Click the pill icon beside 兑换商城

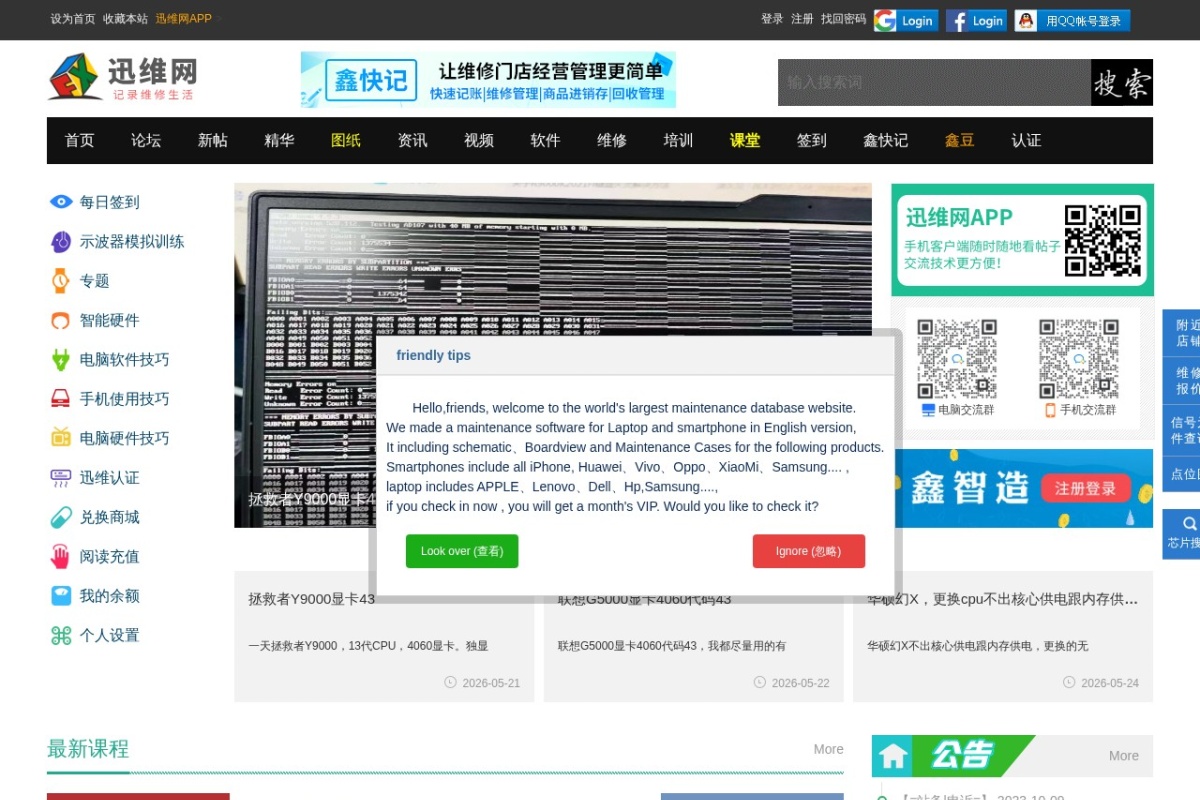(61, 517)
